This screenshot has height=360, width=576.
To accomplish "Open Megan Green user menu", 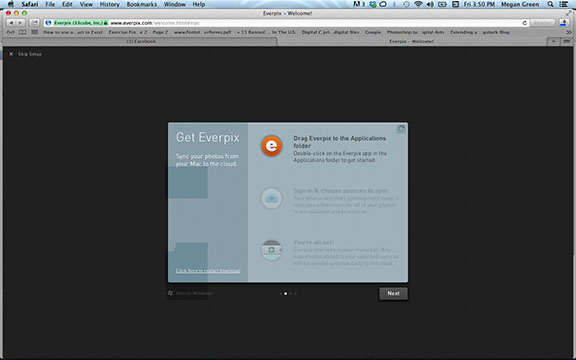I will point(520,4).
